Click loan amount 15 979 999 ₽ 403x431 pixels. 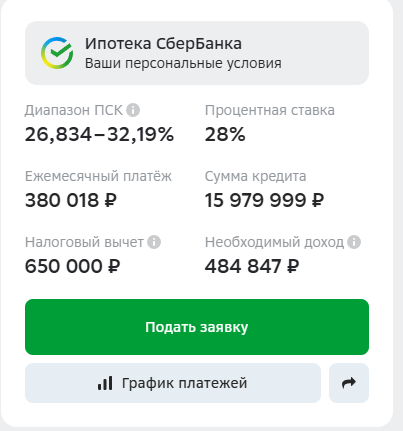[264, 200]
